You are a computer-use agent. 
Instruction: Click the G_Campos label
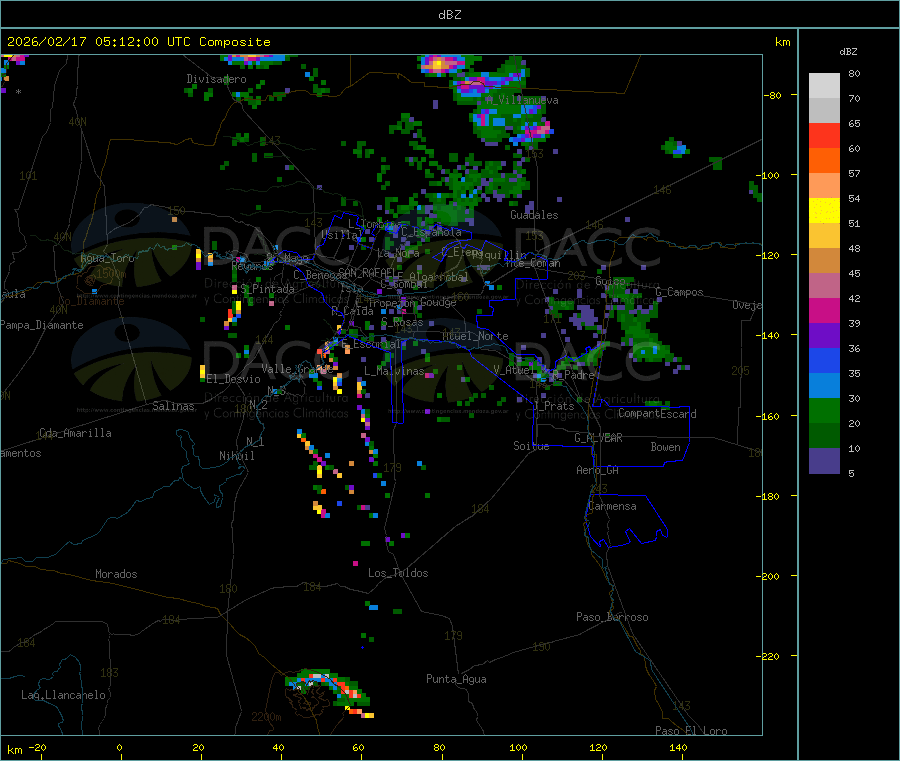[680, 292]
